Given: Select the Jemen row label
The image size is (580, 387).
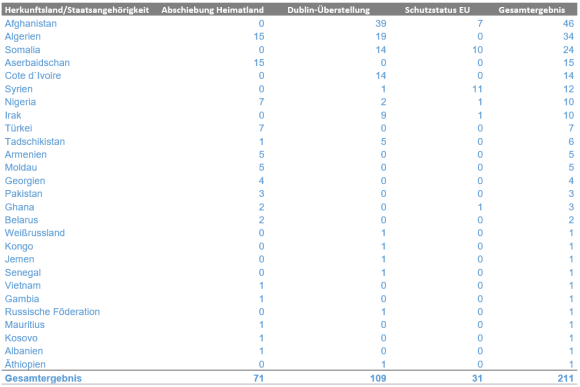Looking at the screenshot, I should coord(19,259).
